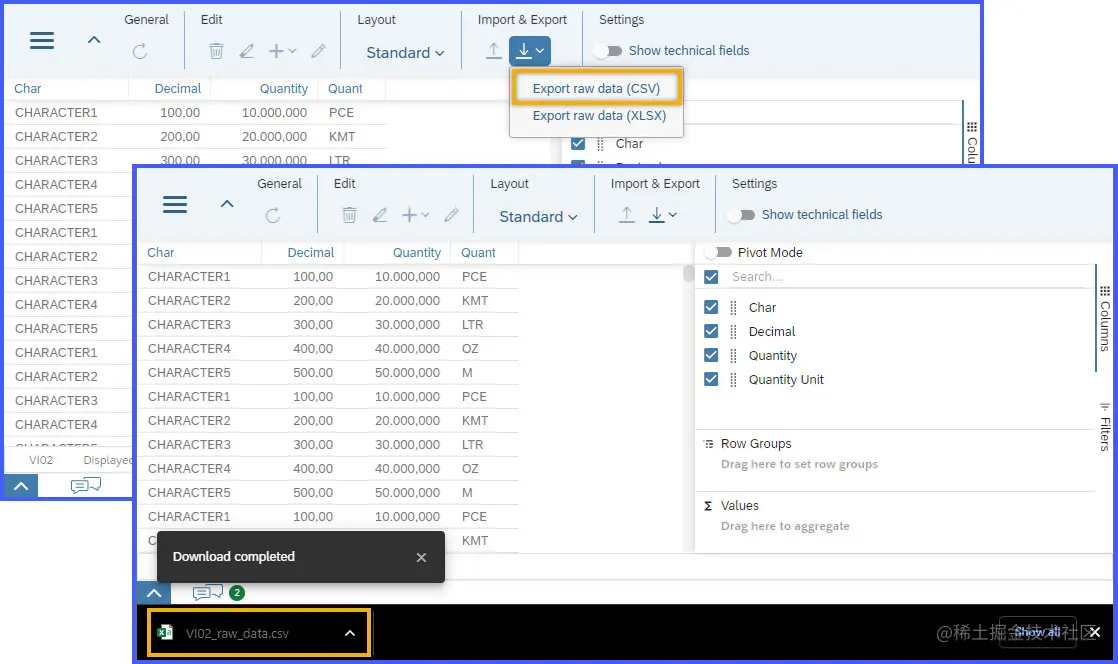
Task: Open add dropdown arrow in front window
Action: pos(426,215)
